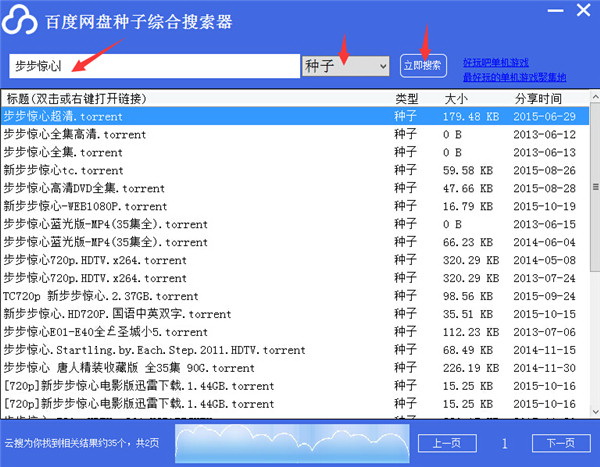Select 唐人精装收藏版 全35集 90G row
The height and width of the screenshot is (467, 600).
pos(295,368)
